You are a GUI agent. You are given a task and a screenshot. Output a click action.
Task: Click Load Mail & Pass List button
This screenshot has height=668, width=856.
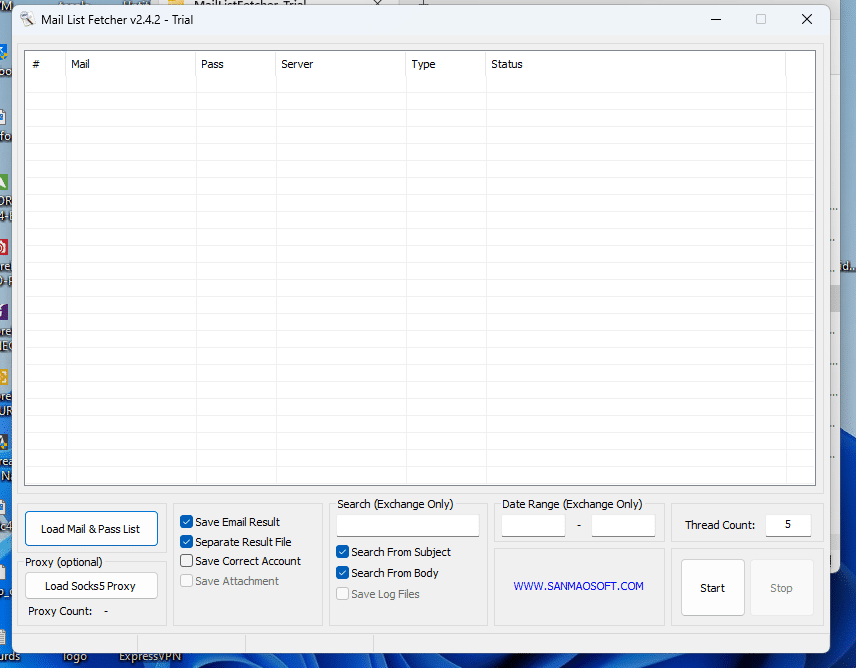click(x=91, y=529)
